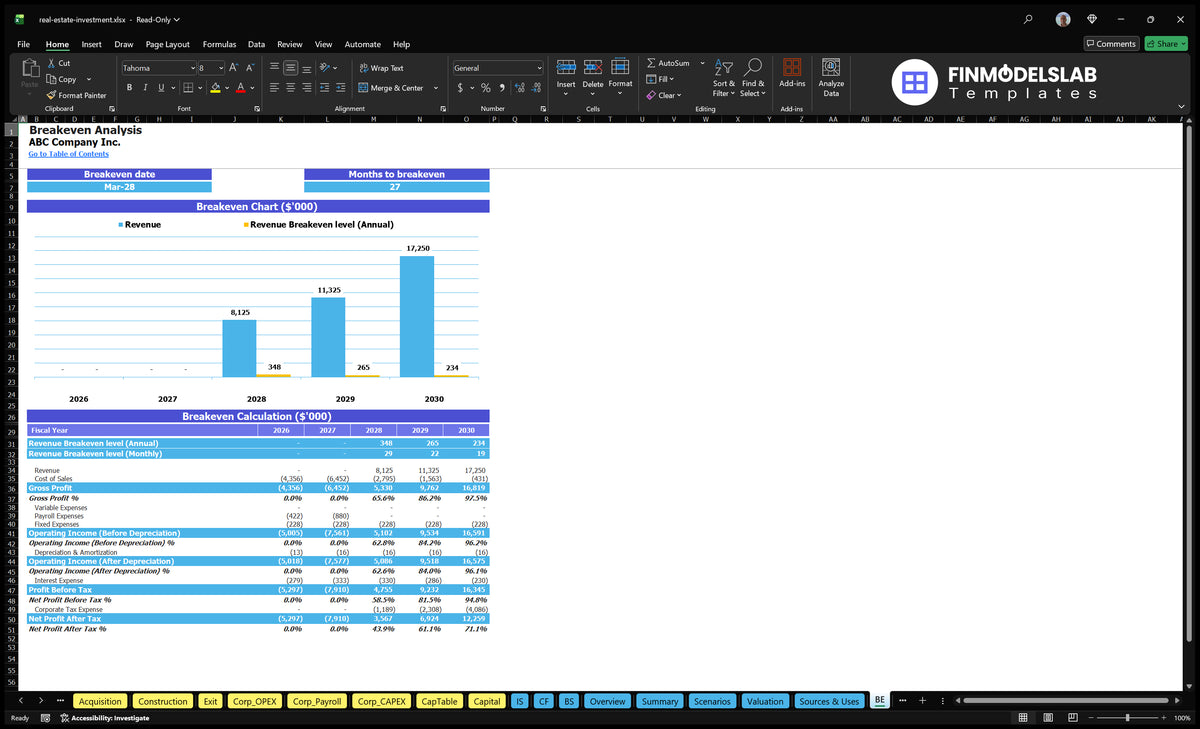Open the Add-ins button
This screenshot has width=1200, height=729.
coord(792,74)
